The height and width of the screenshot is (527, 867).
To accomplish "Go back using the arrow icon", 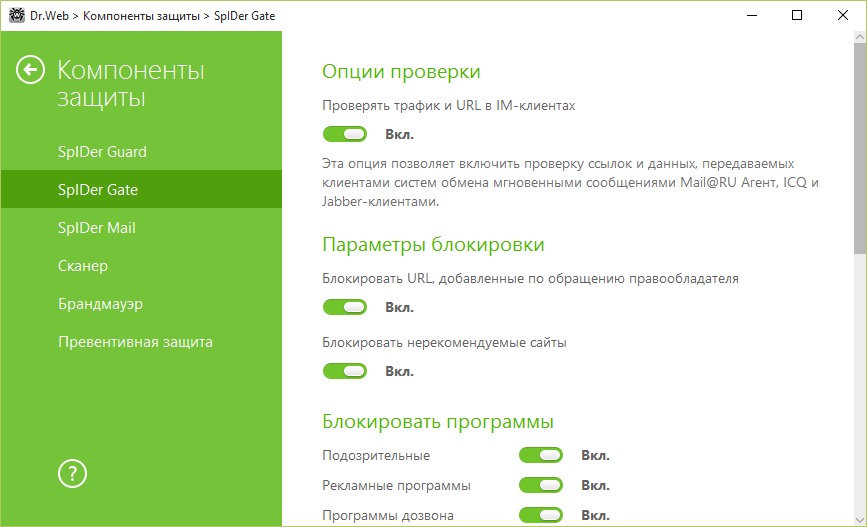I will pos(30,70).
